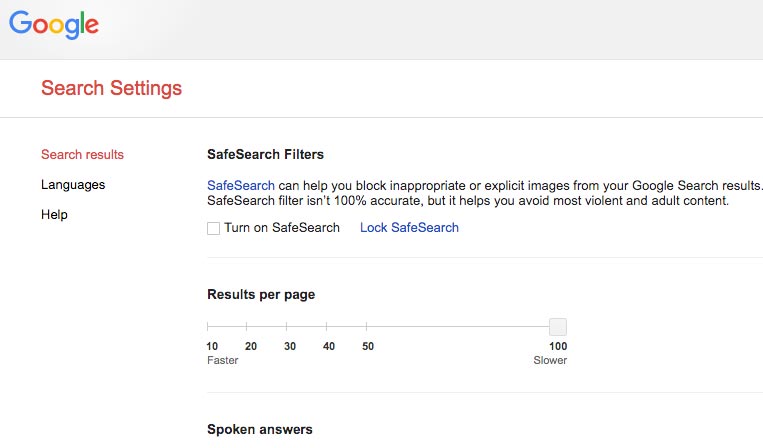Click the 'Faster' label under slider
Image resolution: width=763 pixels, height=448 pixels.
coord(222,360)
